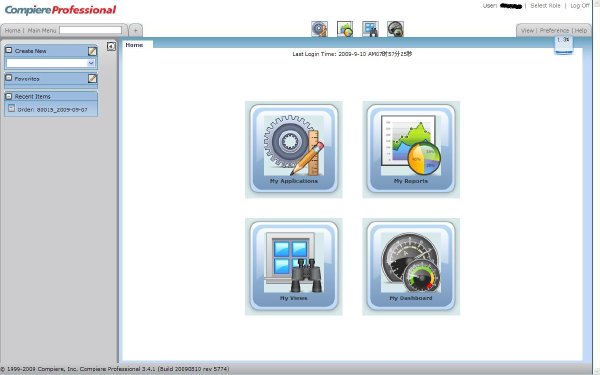Click the Compiere Professional logo
This screenshot has width=600, height=375.
[60, 10]
